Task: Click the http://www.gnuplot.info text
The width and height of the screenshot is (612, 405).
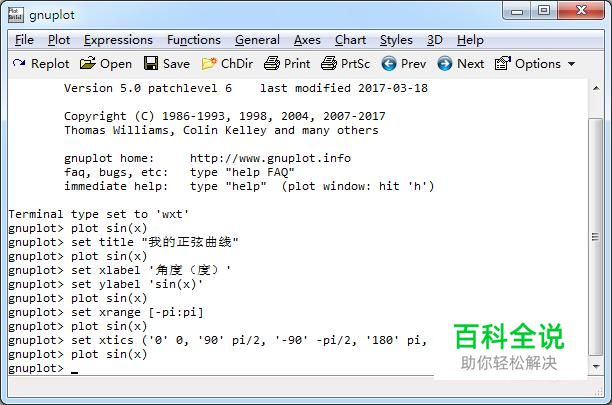Action: coord(270,158)
